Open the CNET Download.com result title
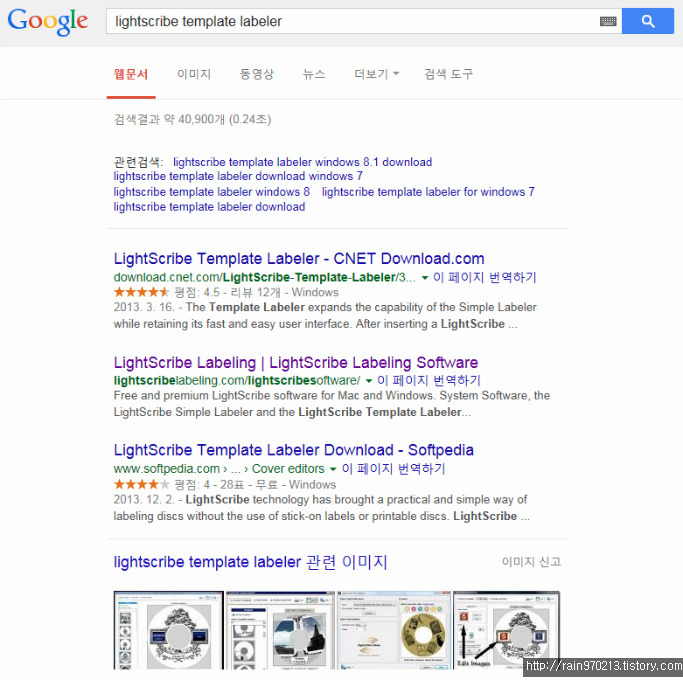 [x=299, y=258]
